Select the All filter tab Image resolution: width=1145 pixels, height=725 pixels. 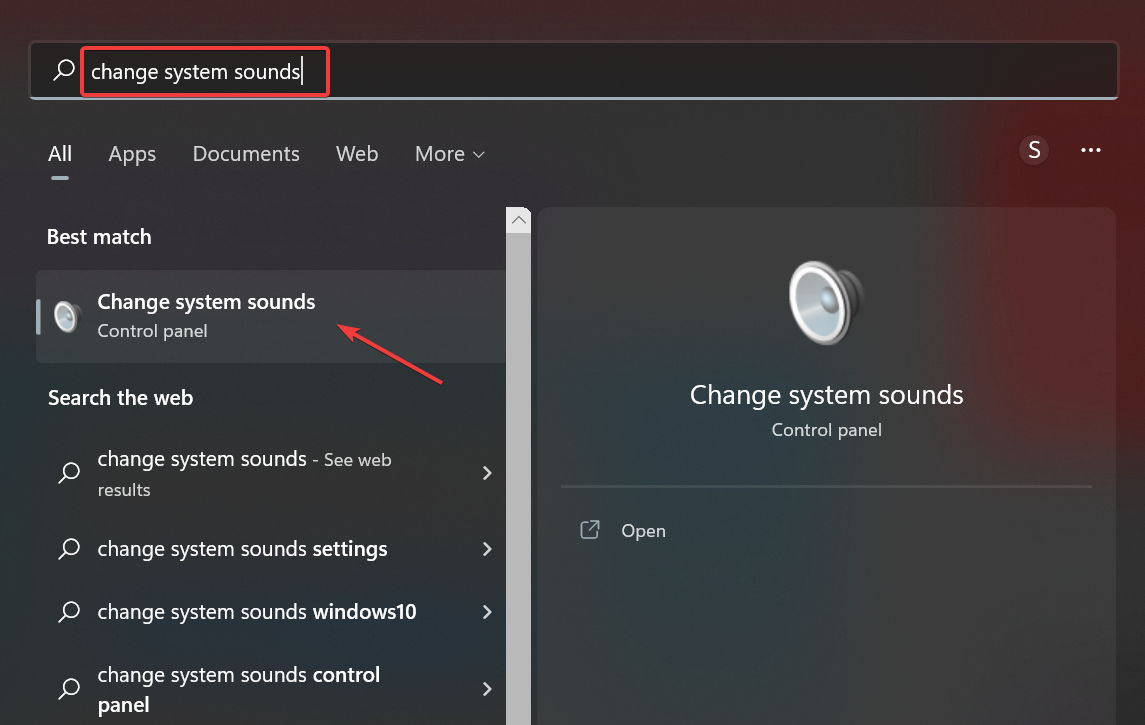60,154
